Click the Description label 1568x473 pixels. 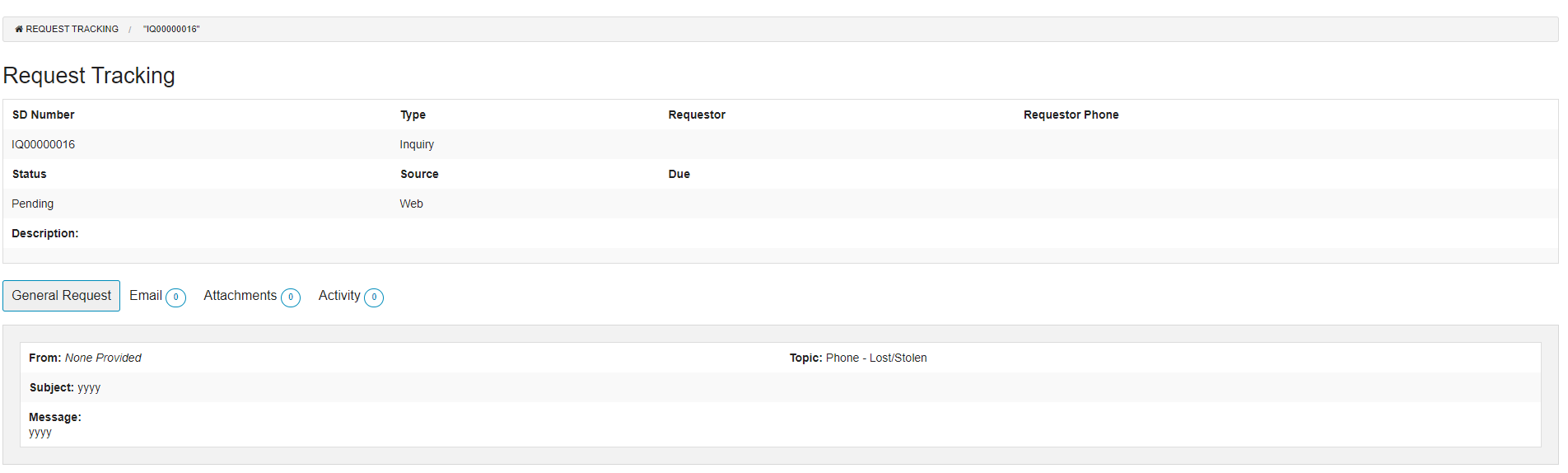click(45, 233)
